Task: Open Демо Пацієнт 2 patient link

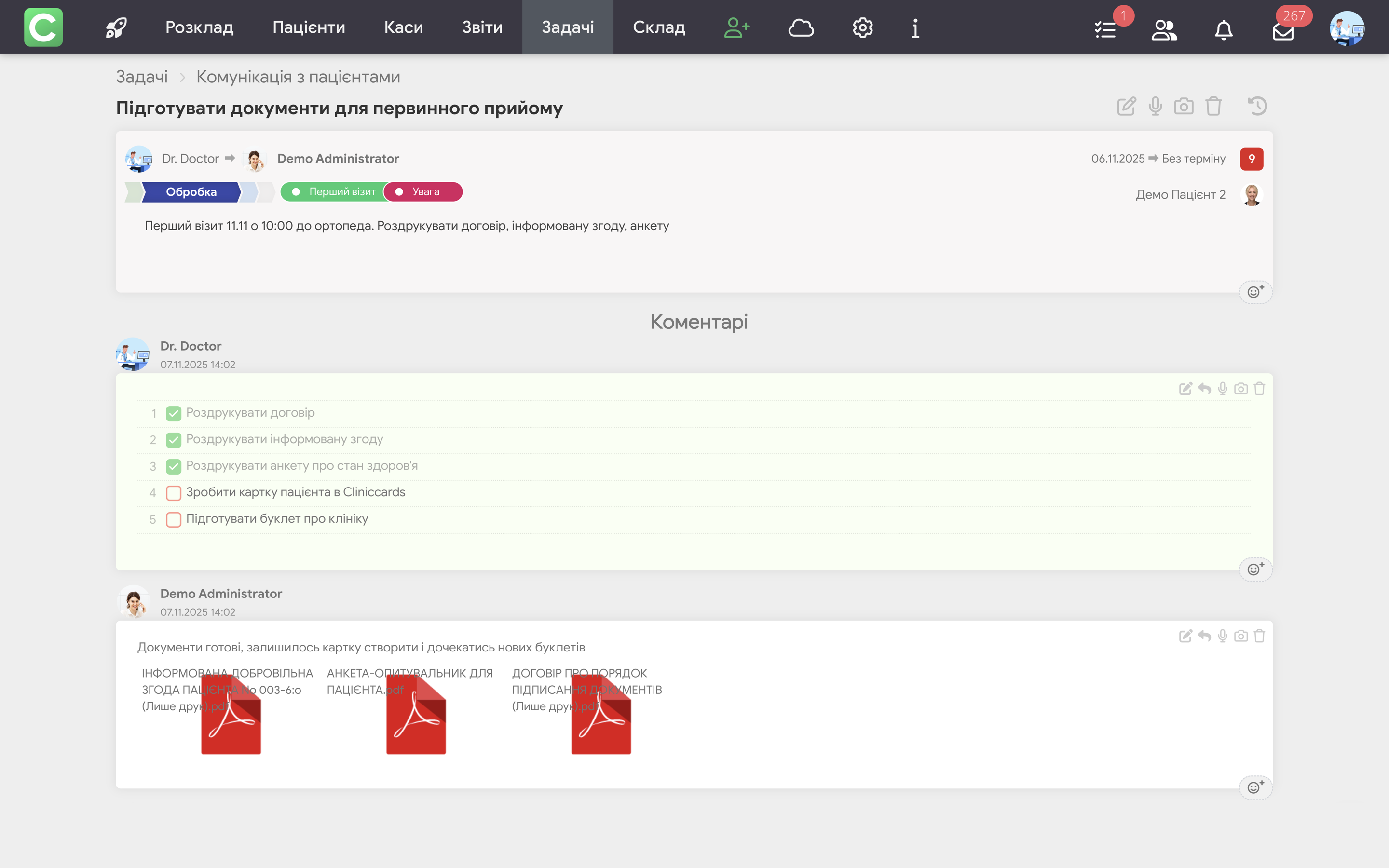Action: tap(1180, 195)
